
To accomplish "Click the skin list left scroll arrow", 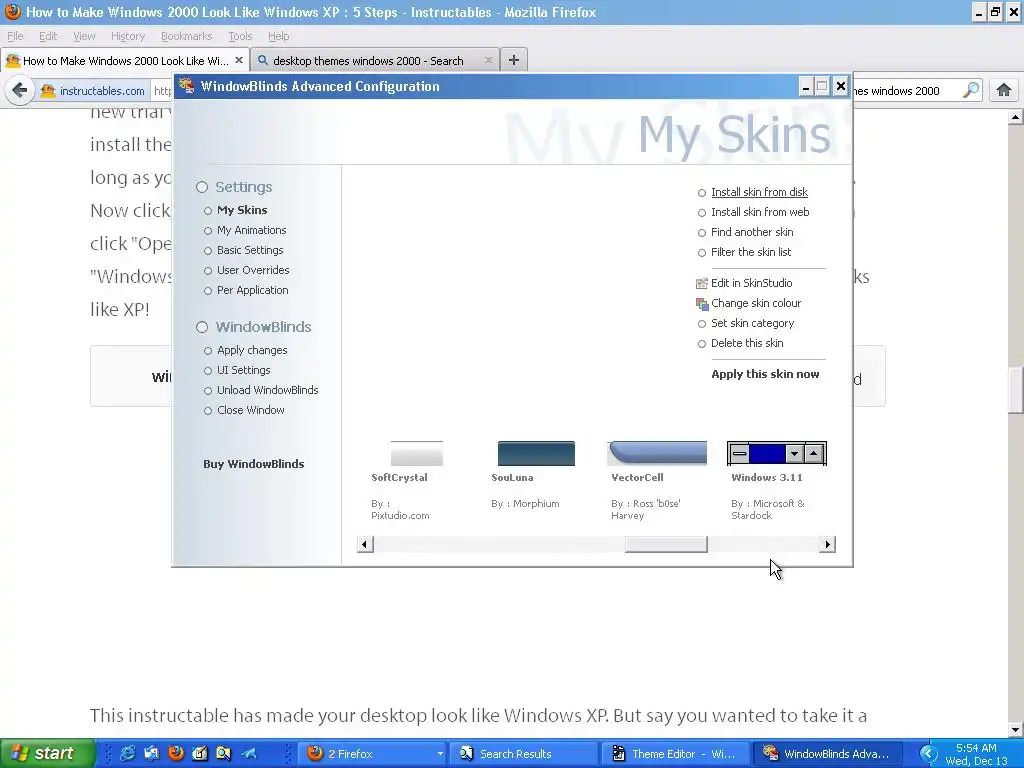I will point(365,544).
